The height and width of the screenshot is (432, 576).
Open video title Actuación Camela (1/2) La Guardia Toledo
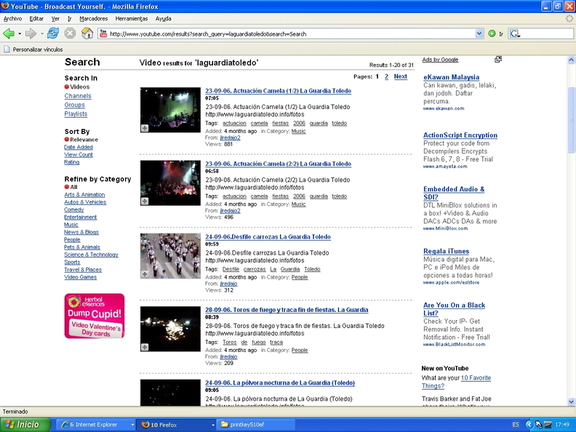point(278,91)
